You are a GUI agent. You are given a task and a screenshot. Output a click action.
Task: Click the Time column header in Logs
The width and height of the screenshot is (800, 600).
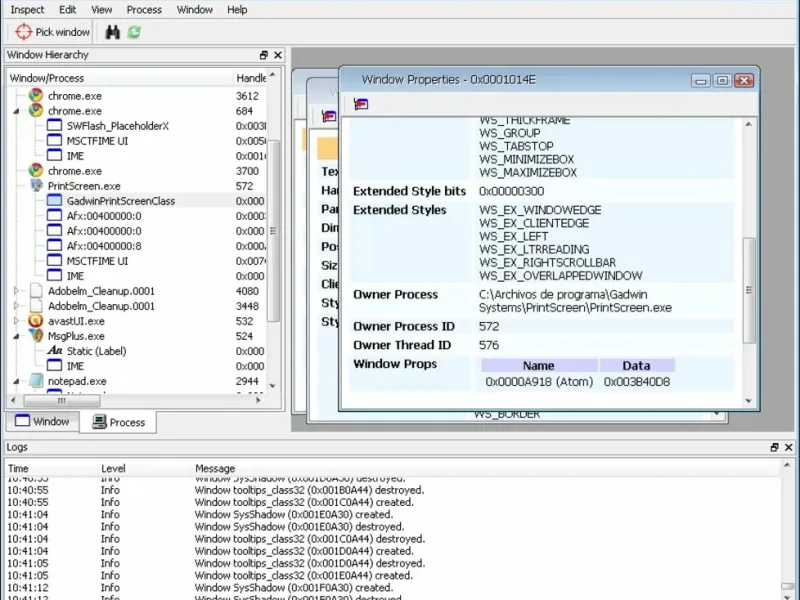52,468
